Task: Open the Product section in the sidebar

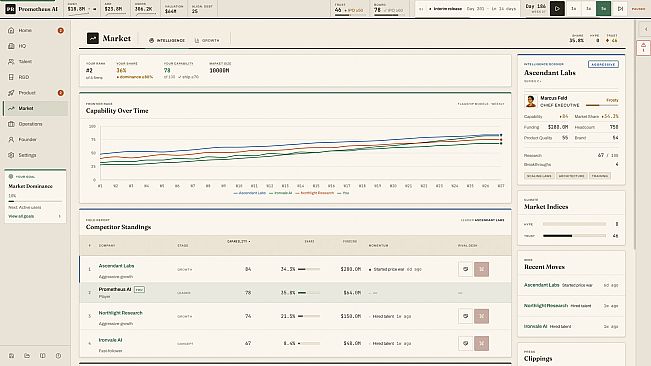Action: 35,93
